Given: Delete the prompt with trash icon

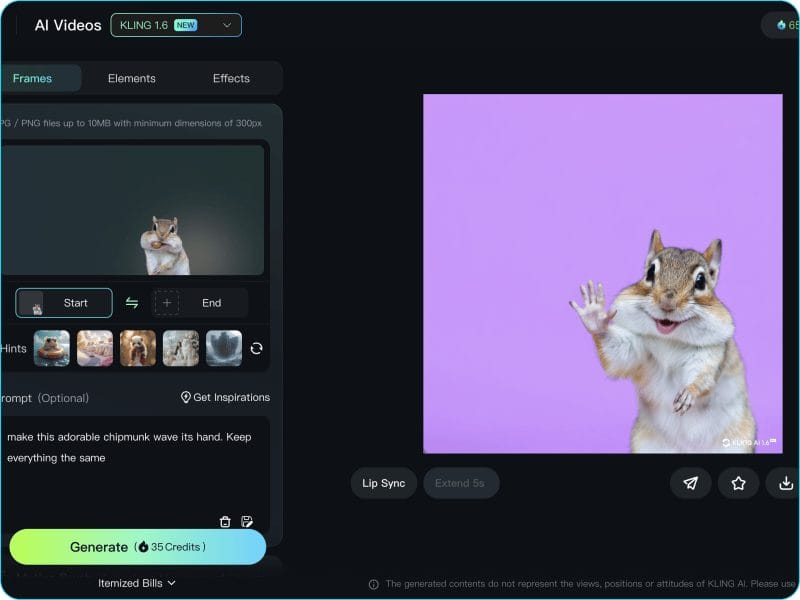Looking at the screenshot, I should point(225,521).
